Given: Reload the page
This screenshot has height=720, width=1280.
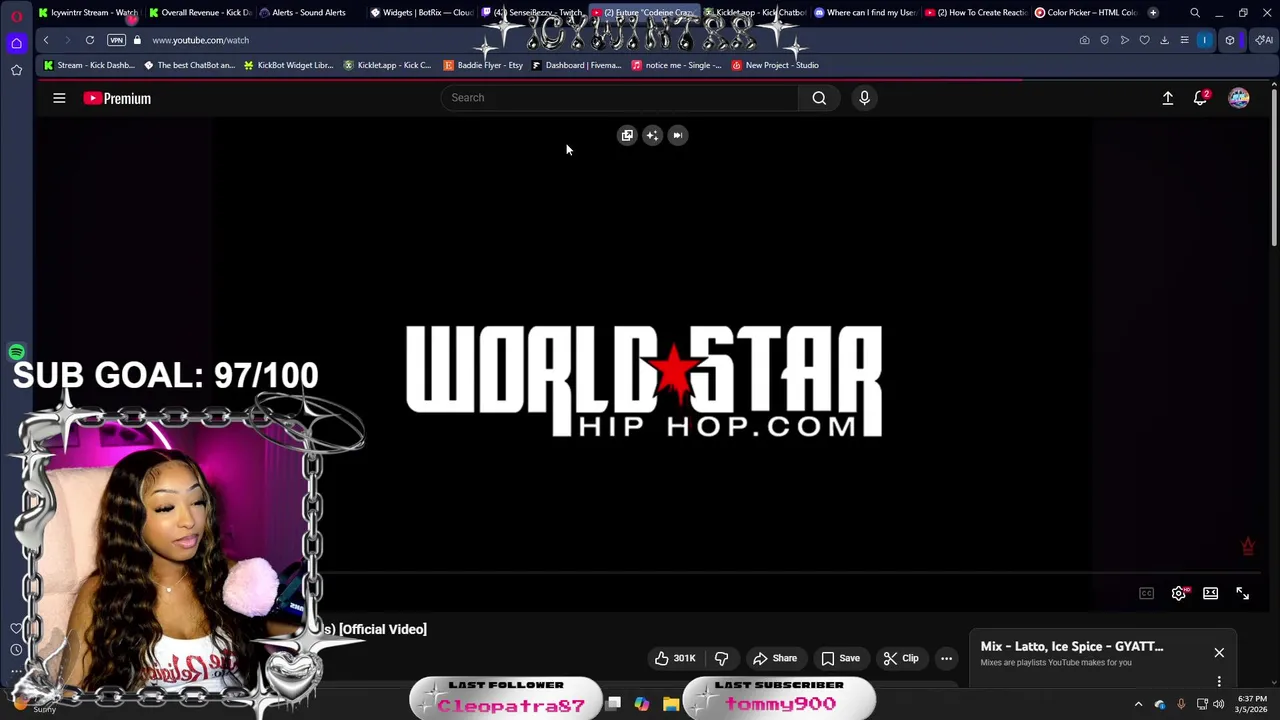Looking at the screenshot, I should tap(90, 40).
